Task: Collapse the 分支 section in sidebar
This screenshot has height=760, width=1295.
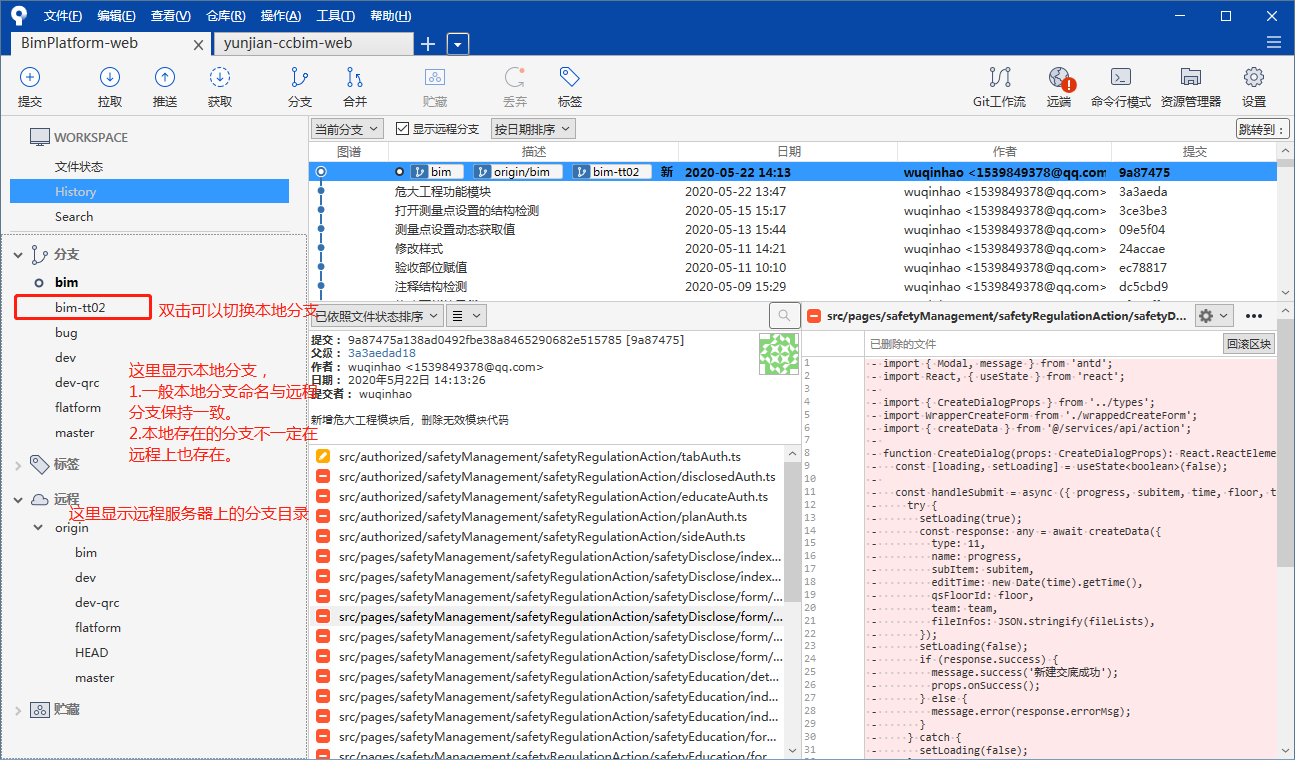Action: point(18,255)
